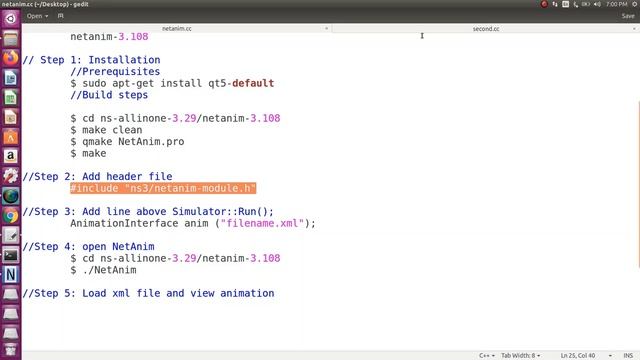Viewport: 640px width, 360px height.
Task: Click the clock showing 7:00 PM
Action: 616,4
